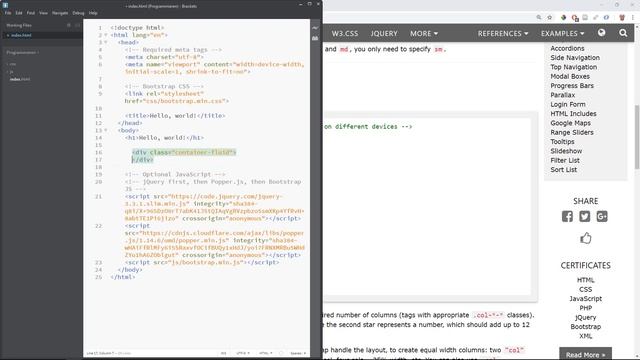Collapse the body tag fold arrow on line 13
This screenshot has width=640, height=360.
106,131
